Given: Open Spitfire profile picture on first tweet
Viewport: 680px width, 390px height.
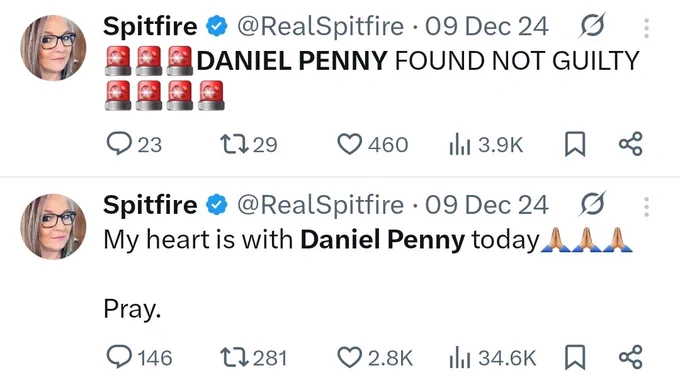Looking at the screenshot, I should pos(53,48).
